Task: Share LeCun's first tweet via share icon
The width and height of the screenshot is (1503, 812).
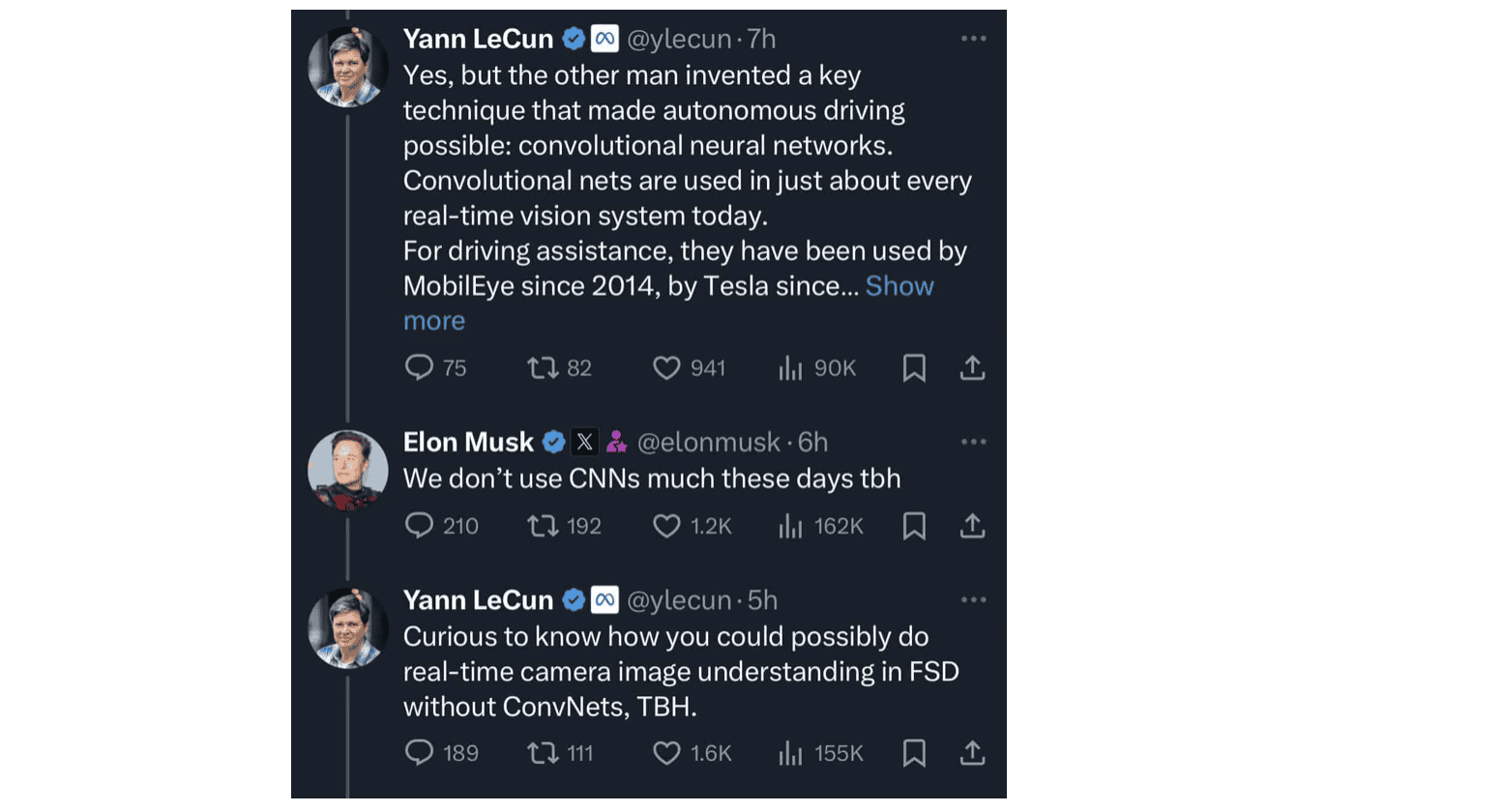Action: (972, 367)
